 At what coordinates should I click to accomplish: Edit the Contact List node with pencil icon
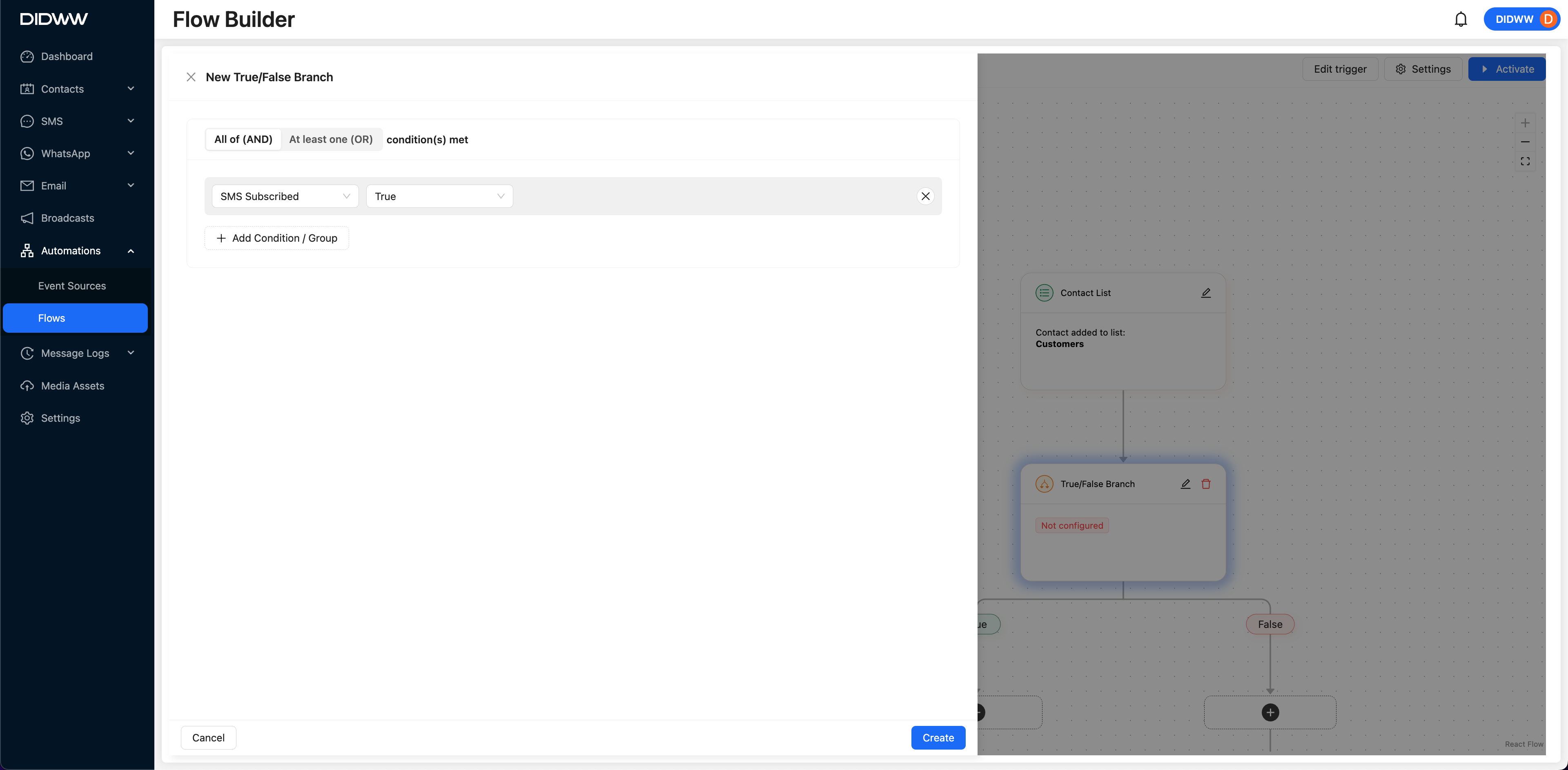1205,293
